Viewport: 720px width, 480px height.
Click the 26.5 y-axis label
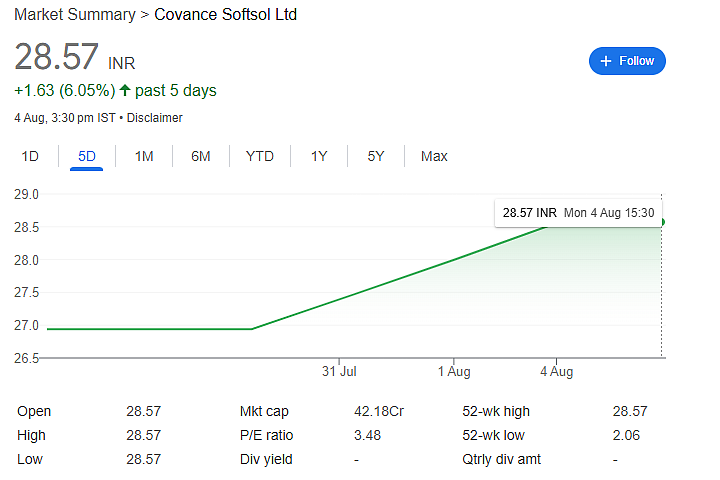click(26, 358)
